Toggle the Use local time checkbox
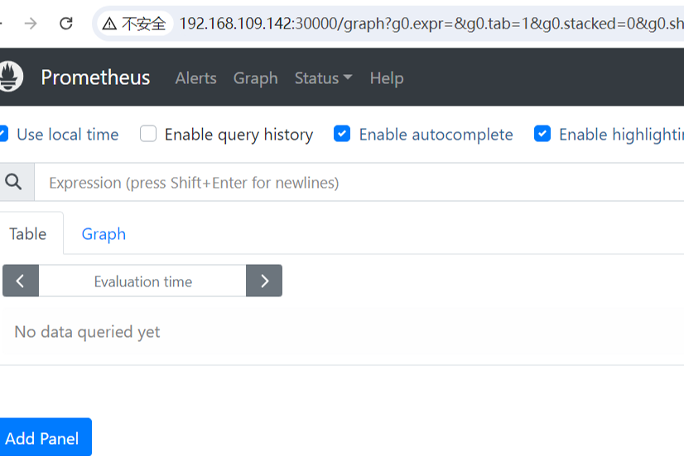Image resolution: width=684 pixels, height=456 pixels. (x=4, y=134)
